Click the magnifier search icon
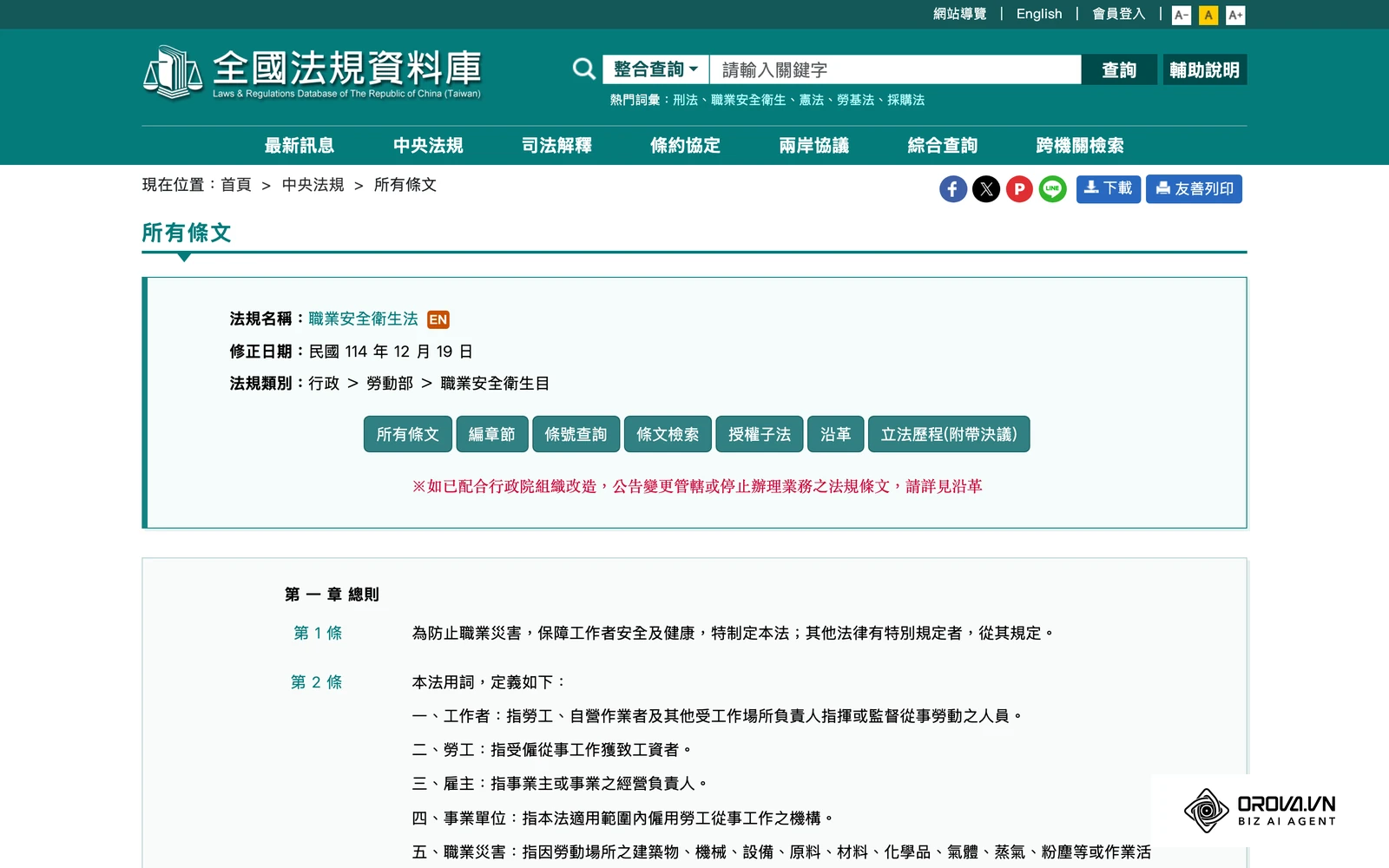1389x868 pixels. point(584,69)
